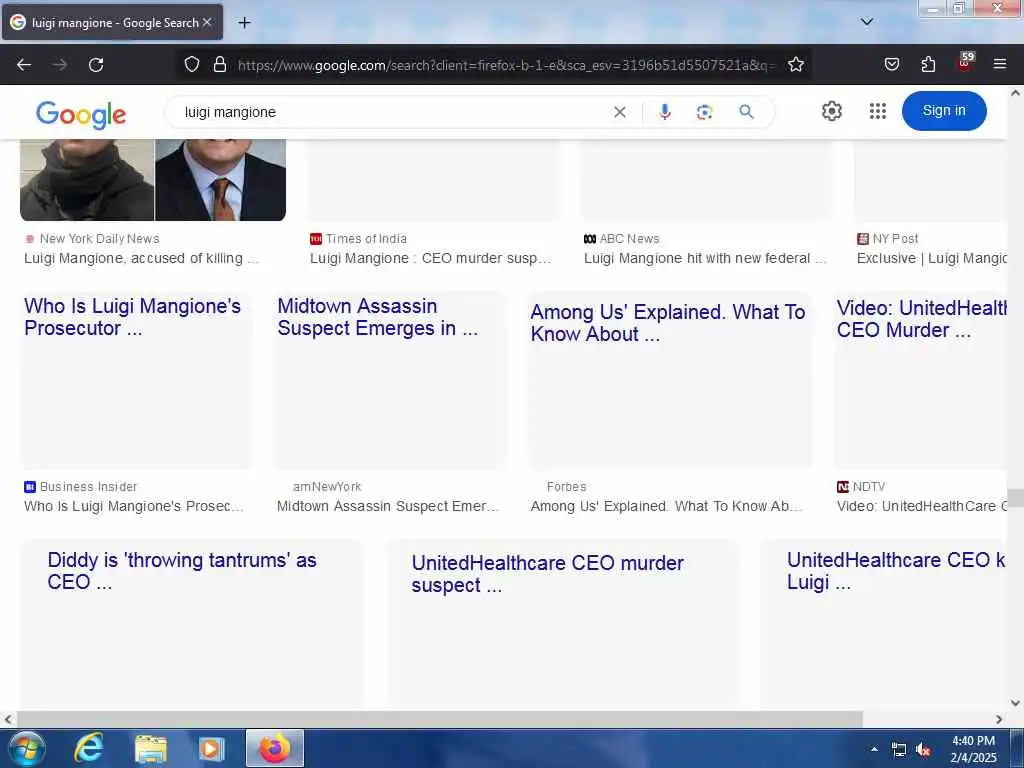Select the luigi mangione Google Search tab
Screen dimensions: 1024x768
[112, 22]
